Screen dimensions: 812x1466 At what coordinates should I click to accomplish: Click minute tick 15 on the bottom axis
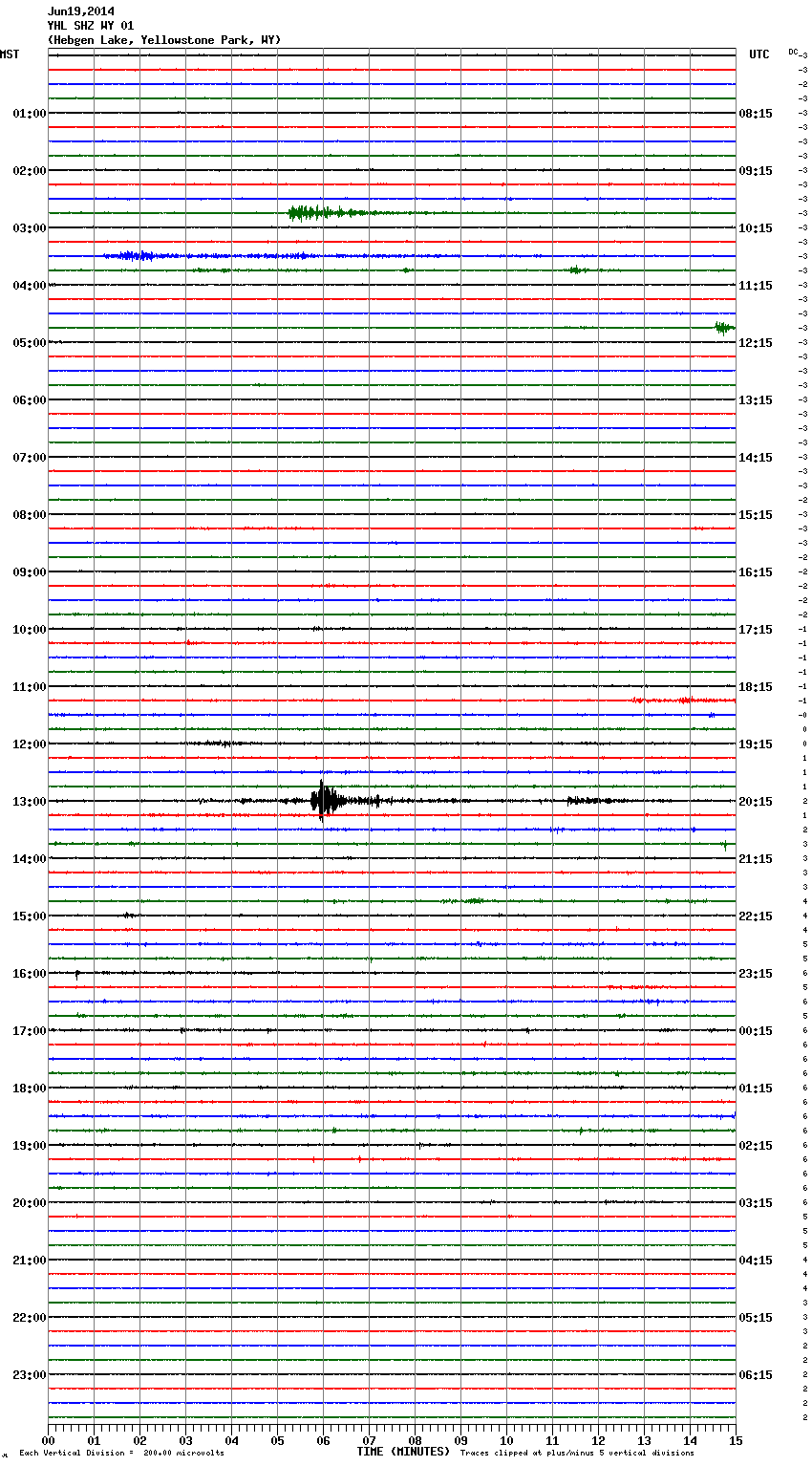pos(736,1440)
